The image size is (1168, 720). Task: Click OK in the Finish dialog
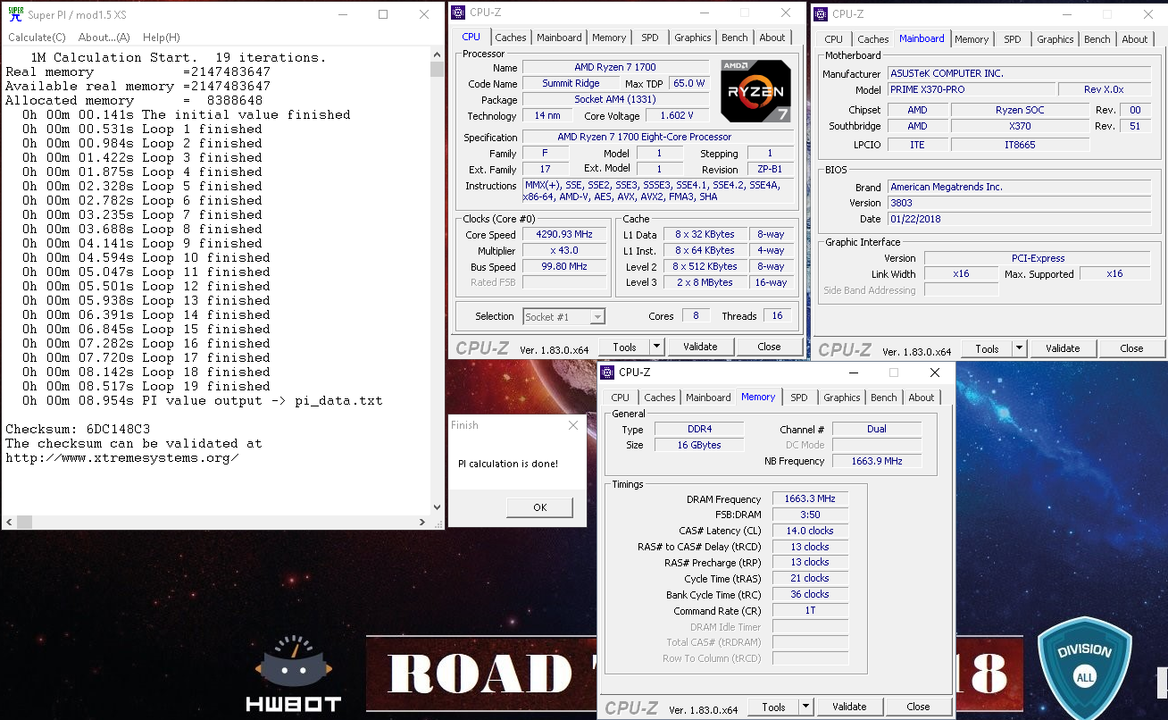[540, 507]
